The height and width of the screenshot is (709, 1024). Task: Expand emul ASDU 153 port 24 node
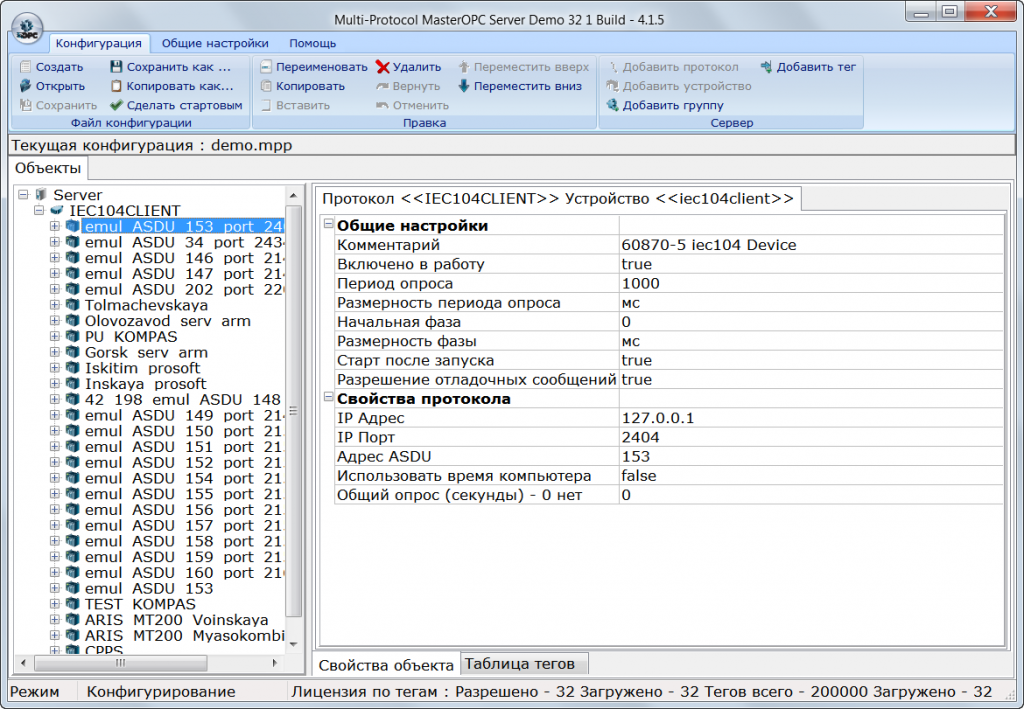tap(55, 226)
